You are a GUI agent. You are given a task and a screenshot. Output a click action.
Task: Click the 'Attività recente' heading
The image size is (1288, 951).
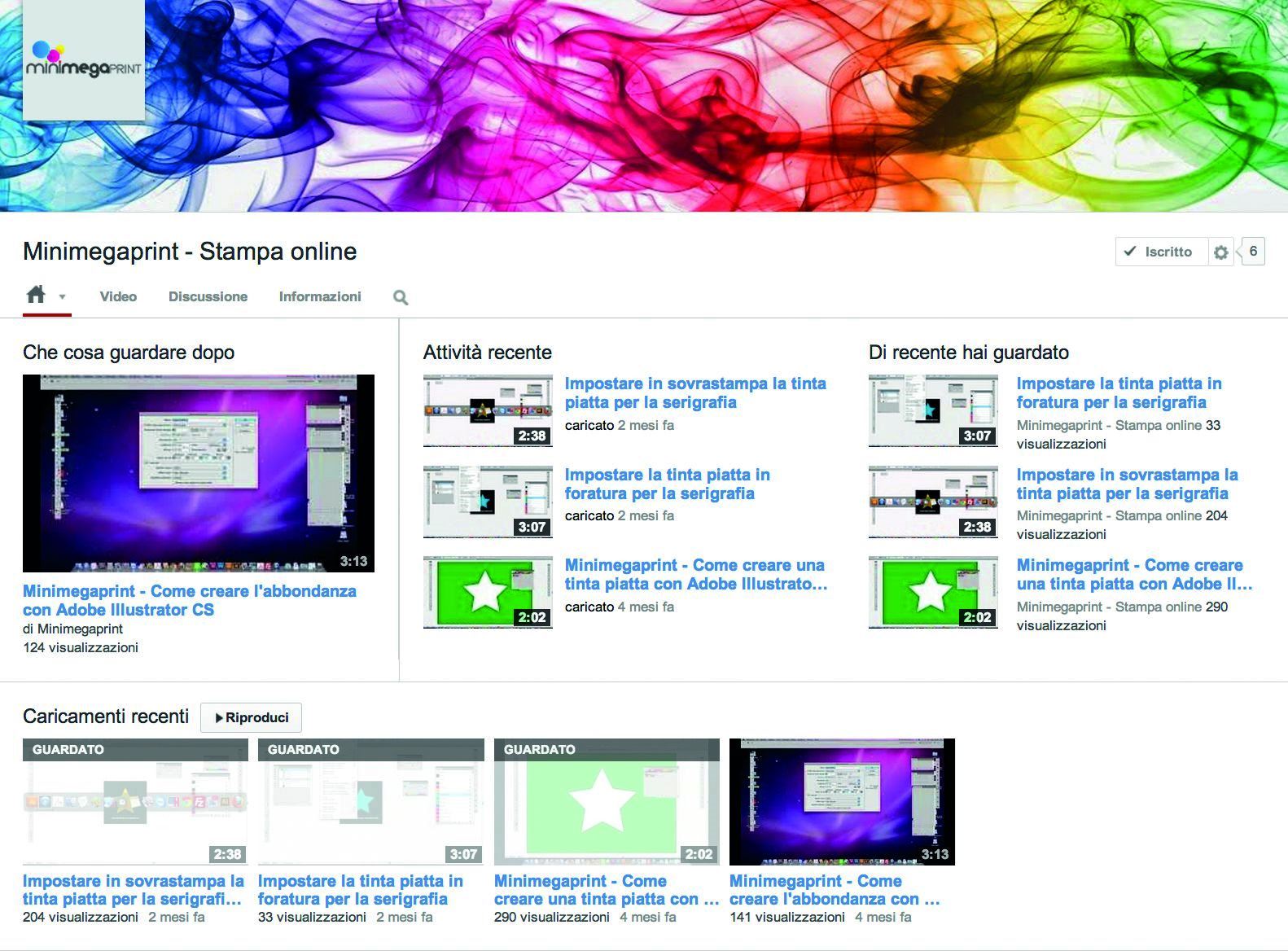coord(488,353)
